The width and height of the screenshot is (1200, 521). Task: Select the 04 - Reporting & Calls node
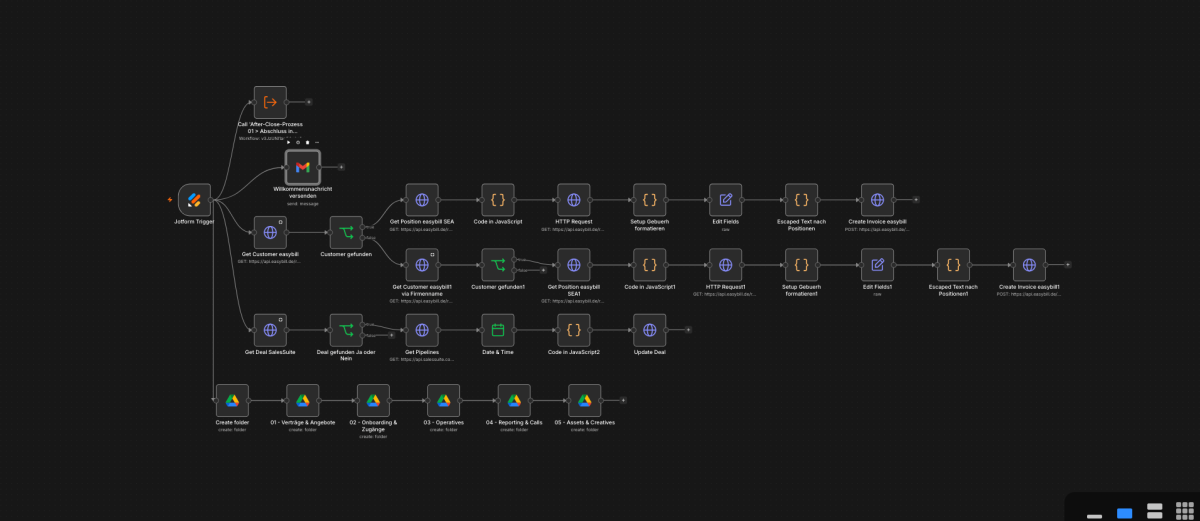tap(514, 400)
